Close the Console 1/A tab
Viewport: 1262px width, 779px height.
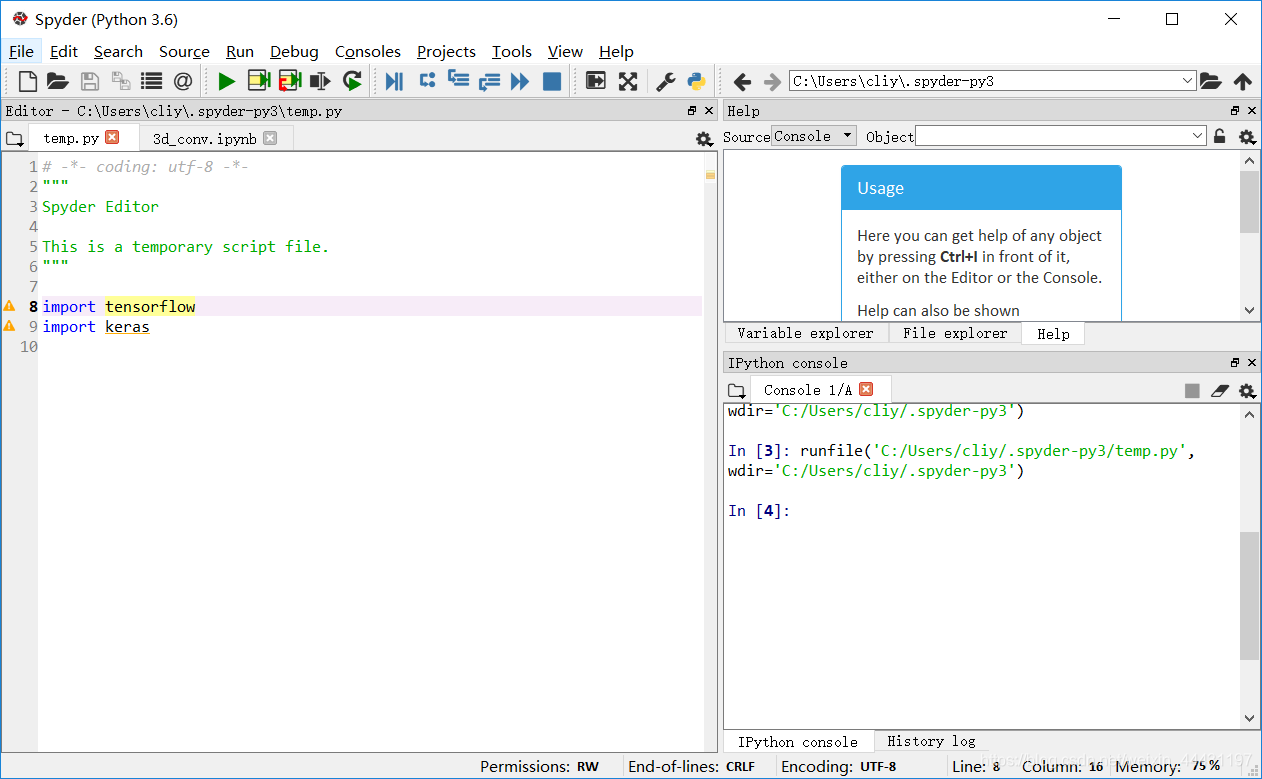point(866,389)
